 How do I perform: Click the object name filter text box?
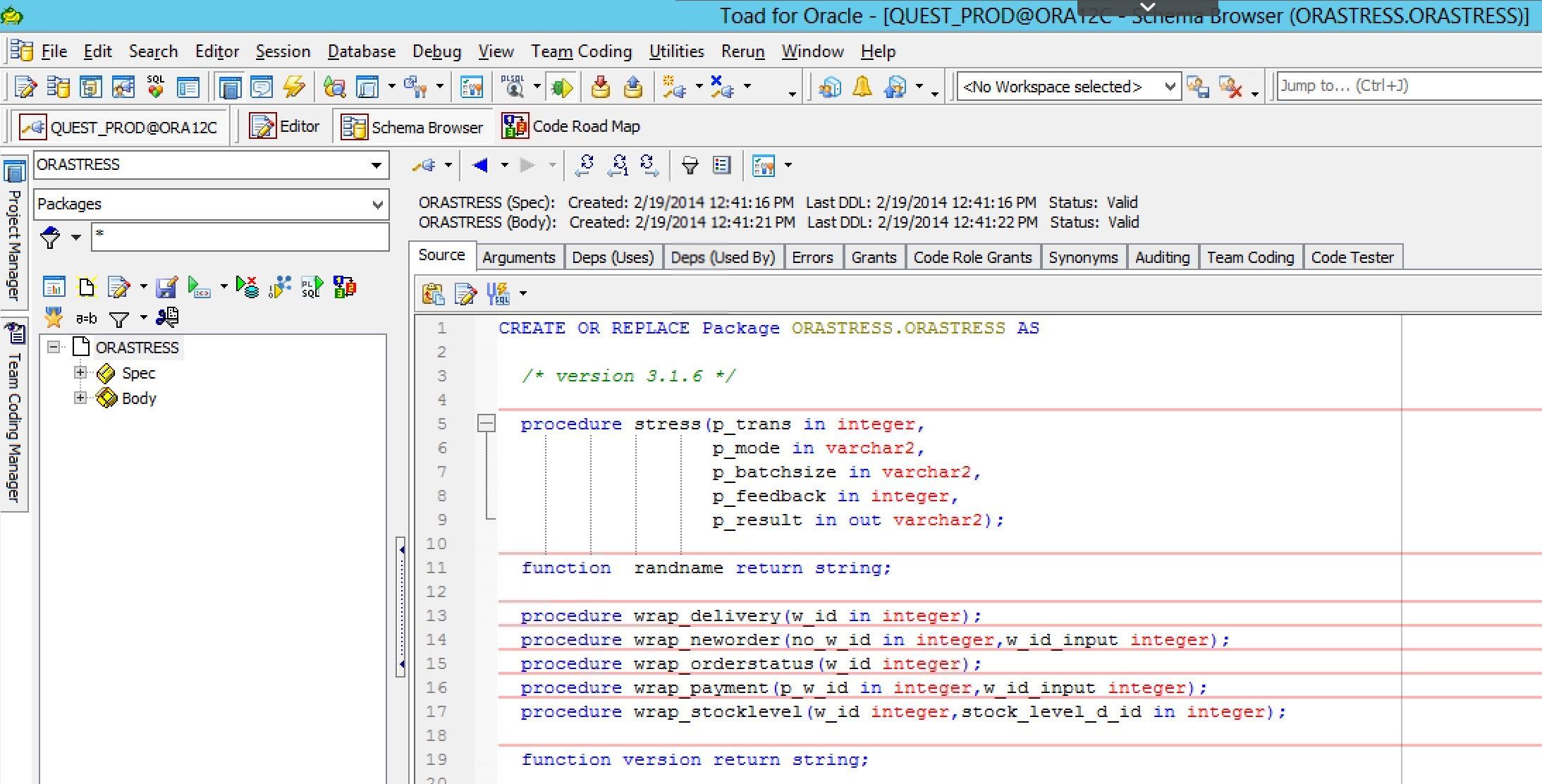click(x=240, y=237)
